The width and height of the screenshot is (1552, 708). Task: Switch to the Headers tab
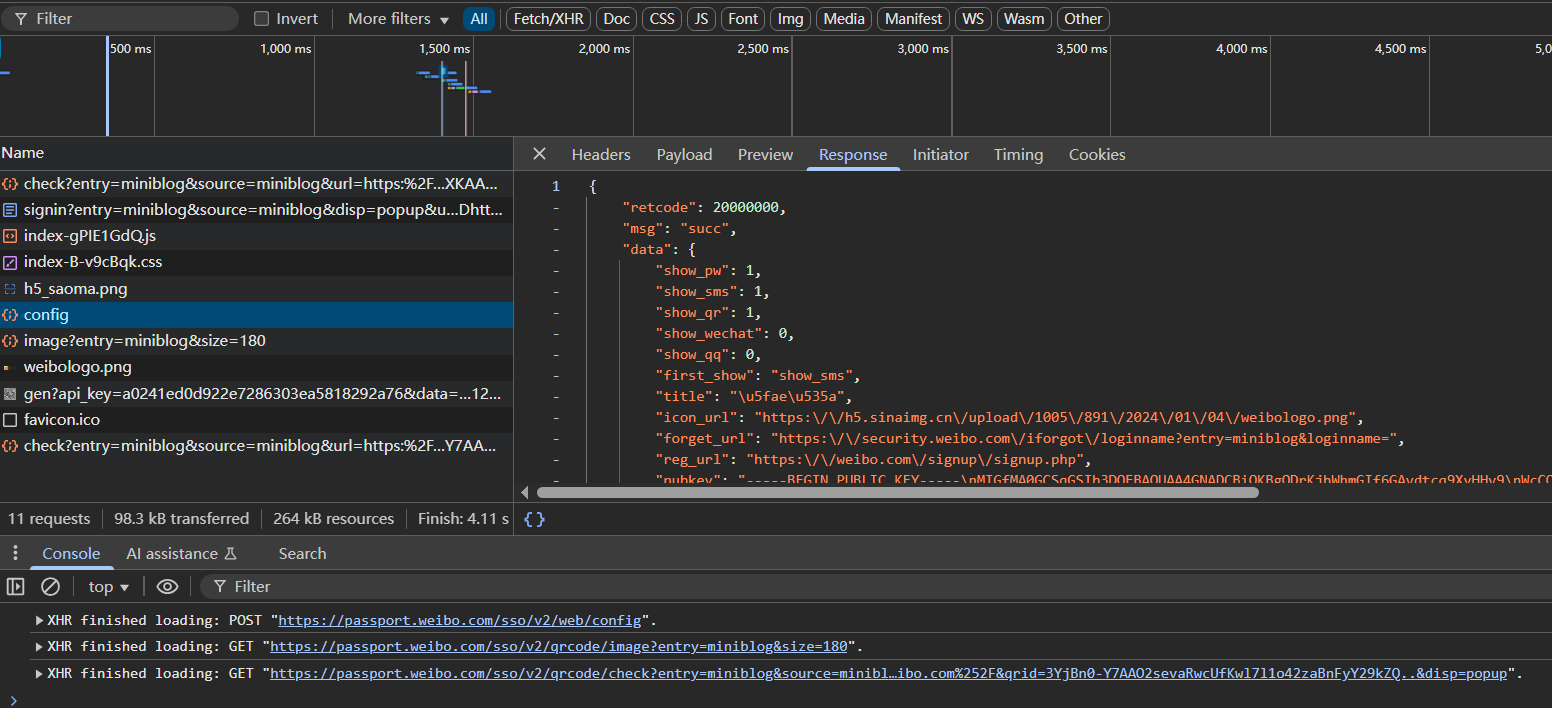pos(601,155)
